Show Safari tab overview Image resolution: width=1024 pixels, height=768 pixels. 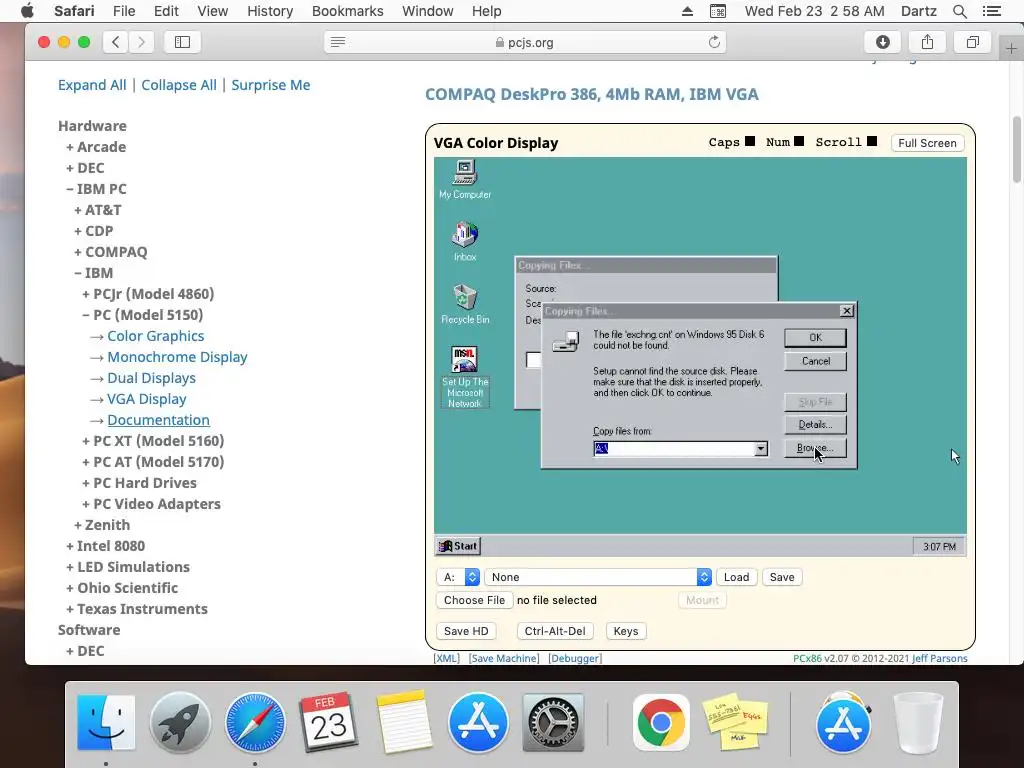(x=972, y=42)
